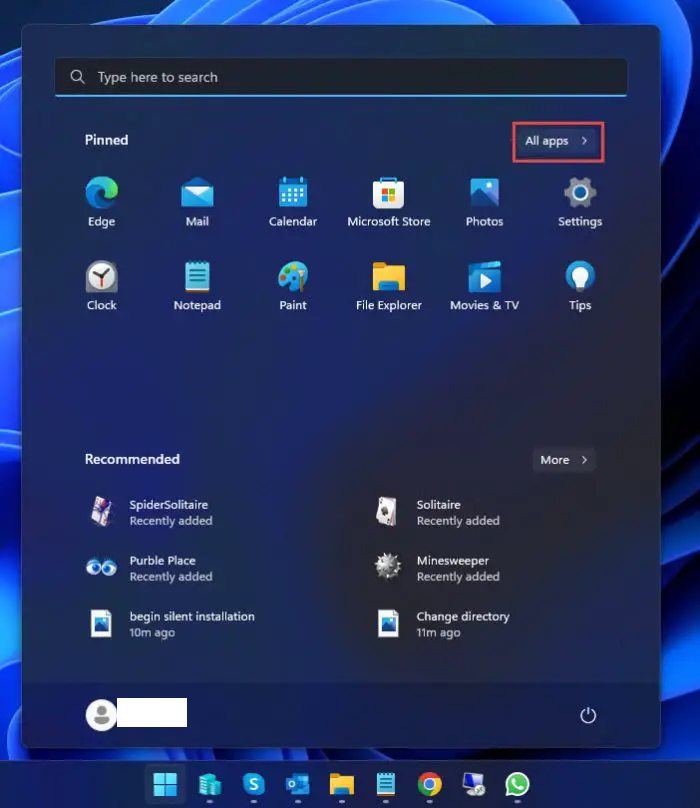The width and height of the screenshot is (700, 808).
Task: Open Settings gear in pinned apps
Action: (x=580, y=201)
